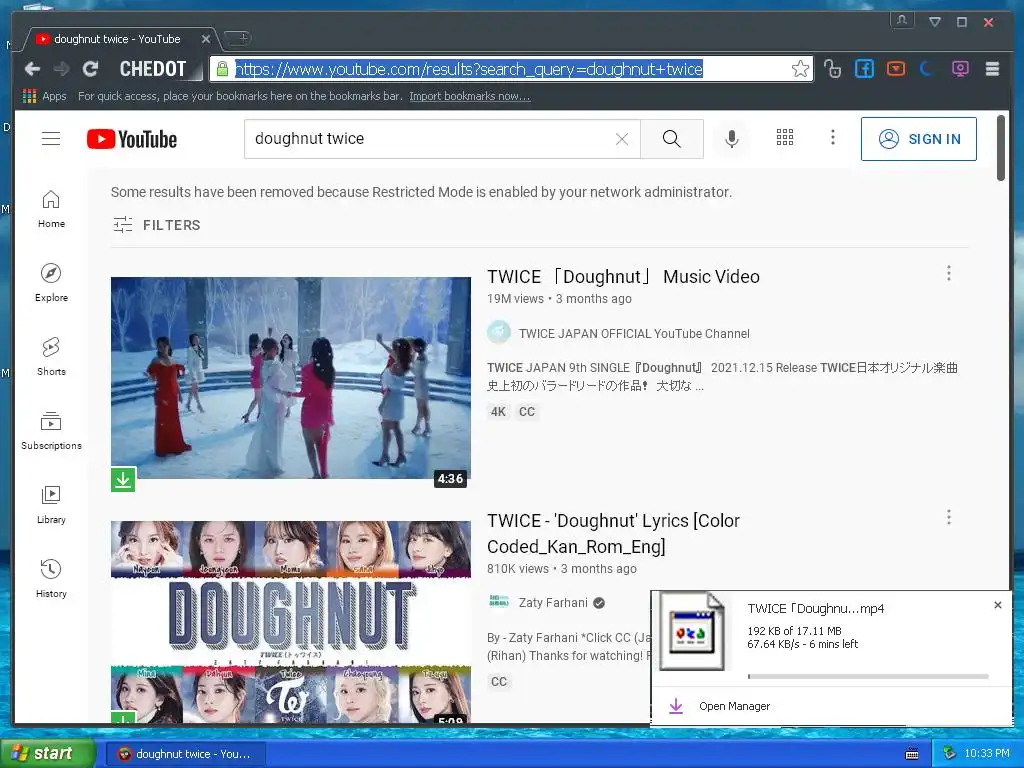This screenshot has width=1024, height=768.
Task: Open YouTube settings three-dot menu
Action: coord(833,137)
